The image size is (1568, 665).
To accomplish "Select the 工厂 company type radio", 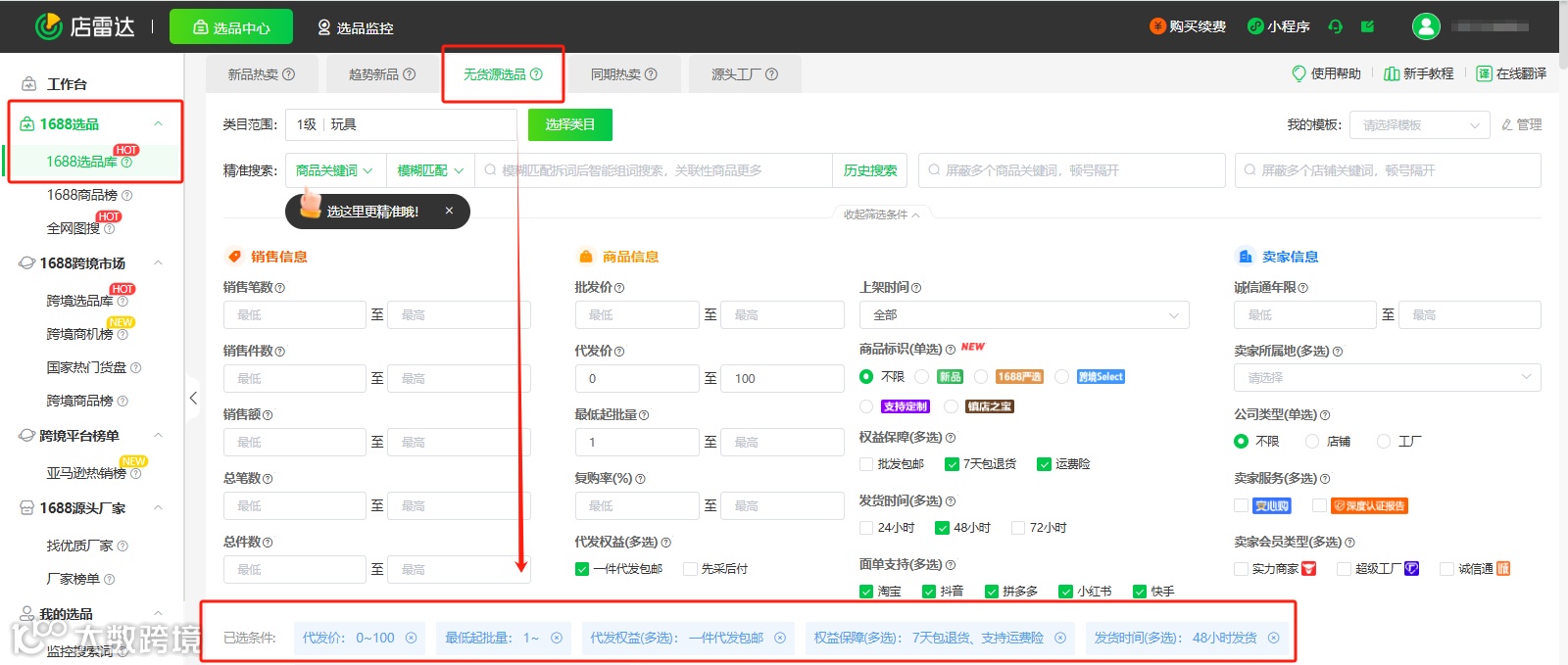I will point(1384,442).
